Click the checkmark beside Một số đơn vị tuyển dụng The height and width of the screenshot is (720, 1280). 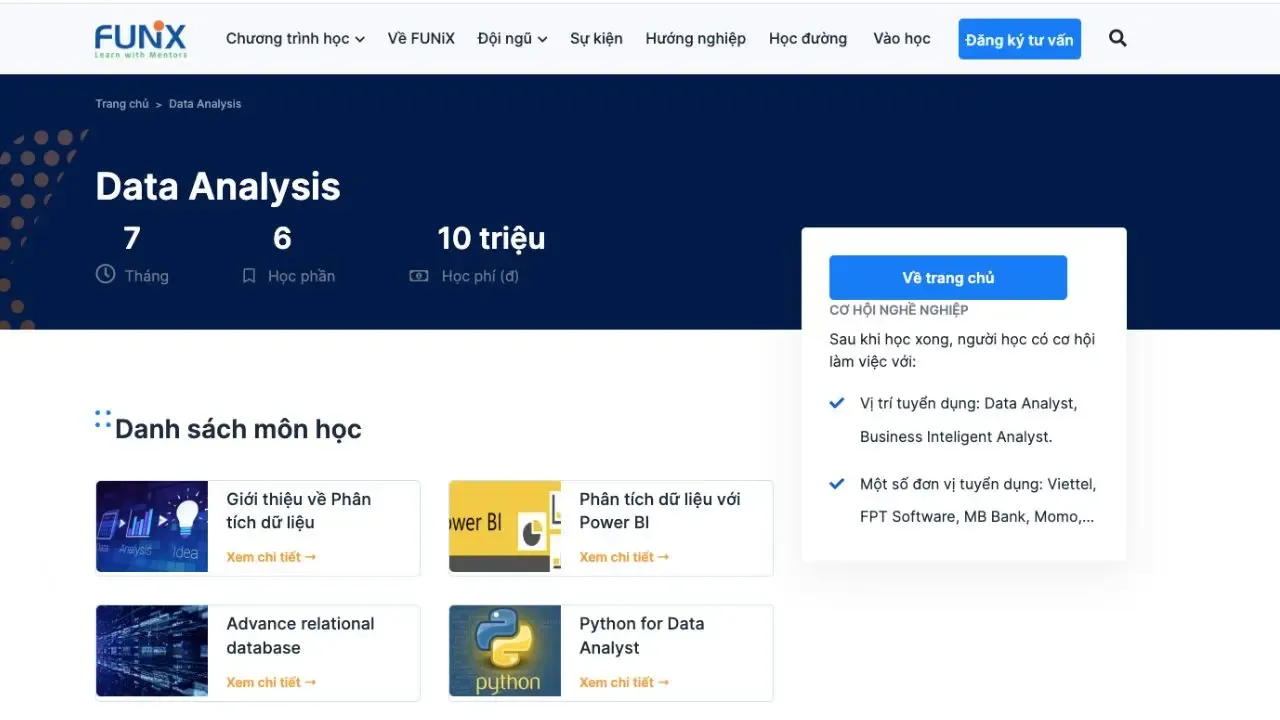tap(837, 484)
